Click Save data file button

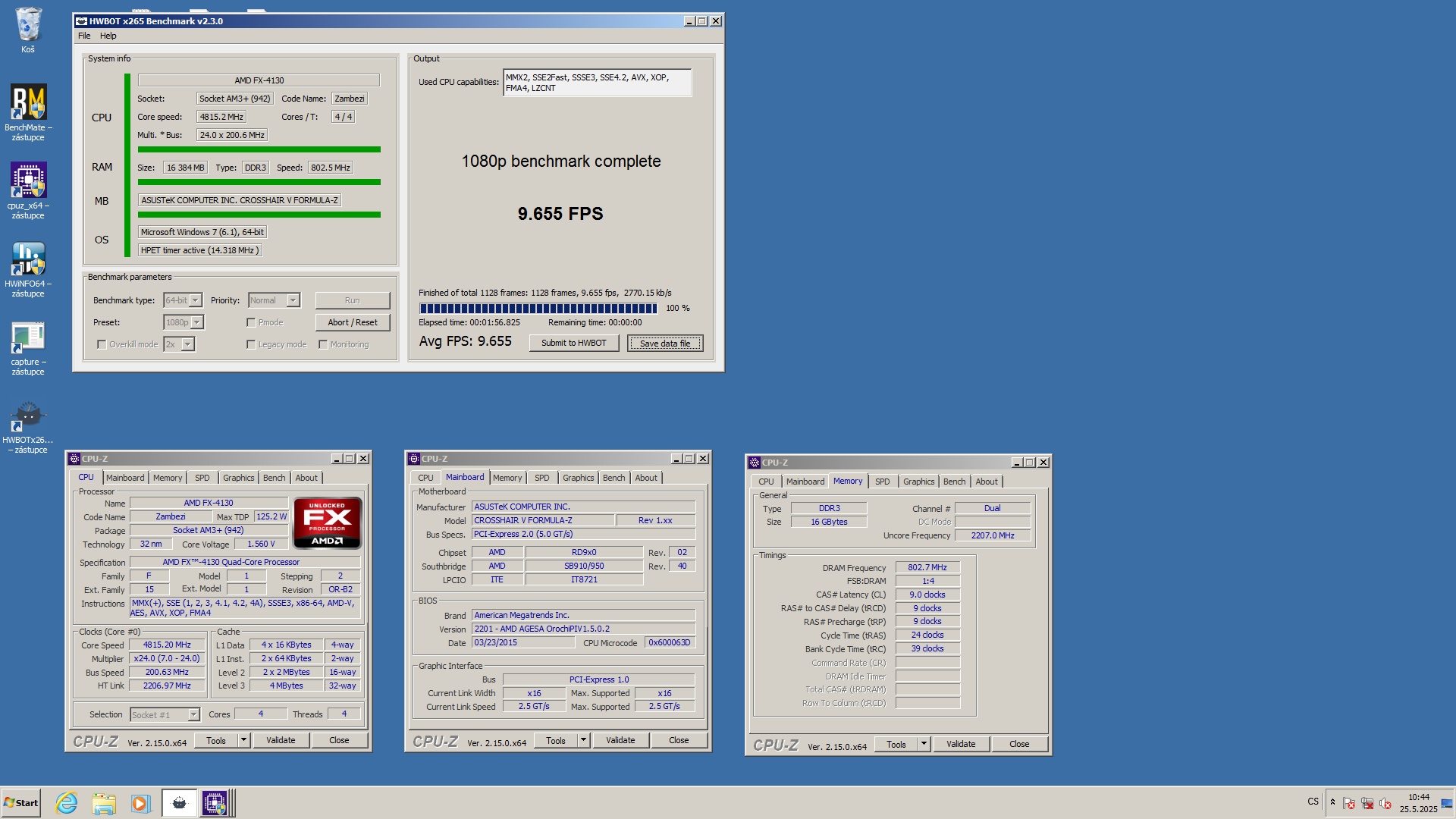pyautogui.click(x=665, y=343)
